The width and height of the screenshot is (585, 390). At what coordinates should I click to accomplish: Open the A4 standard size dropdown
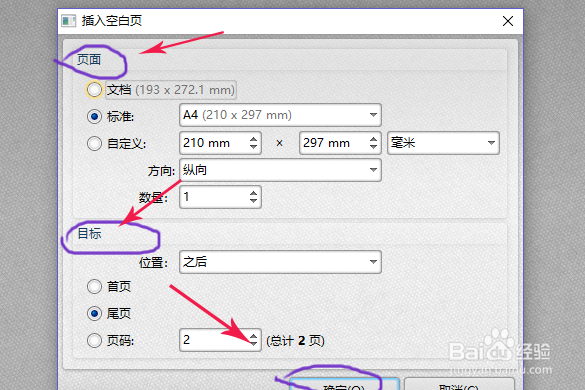click(280, 115)
